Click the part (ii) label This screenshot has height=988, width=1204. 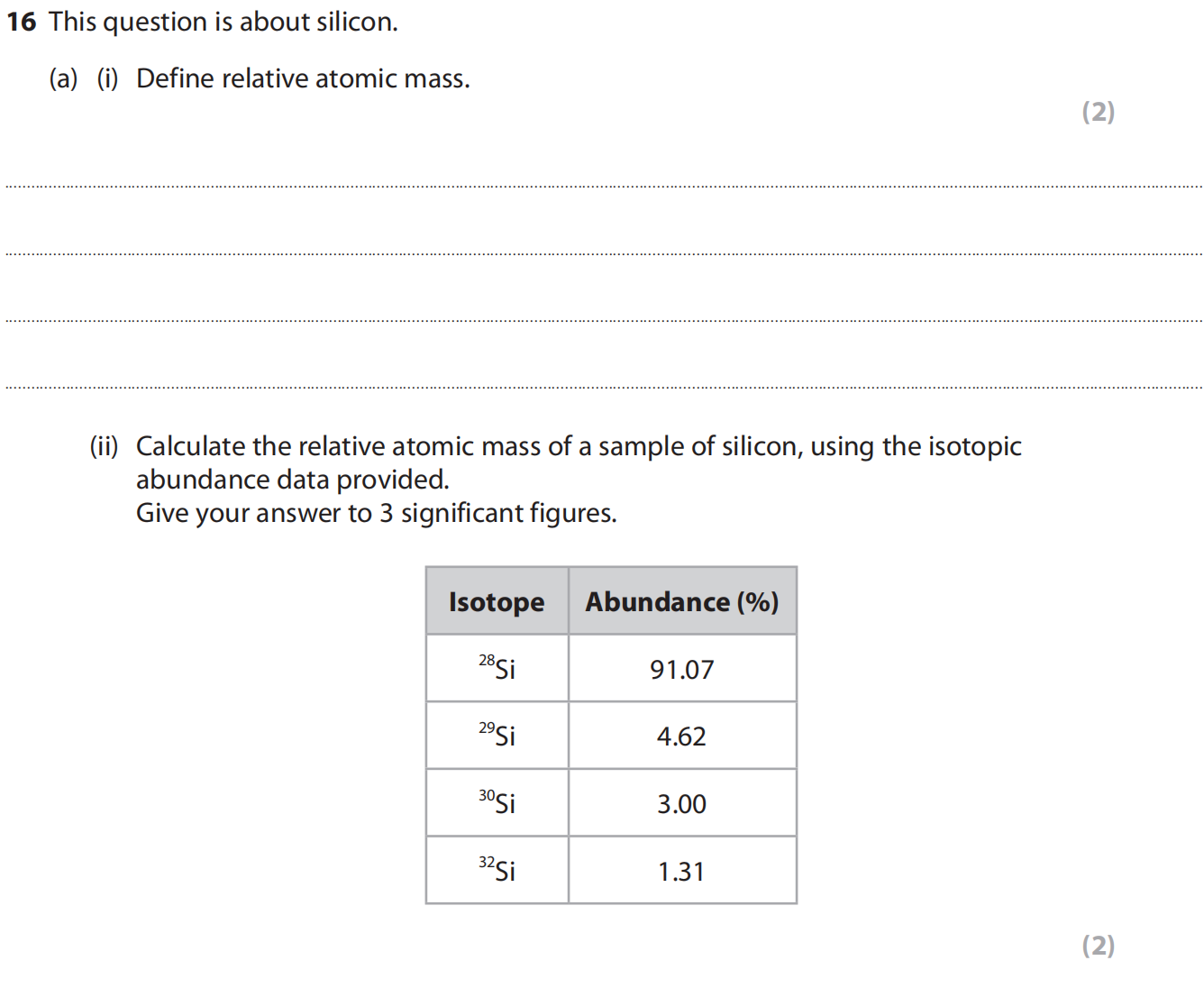click(104, 446)
